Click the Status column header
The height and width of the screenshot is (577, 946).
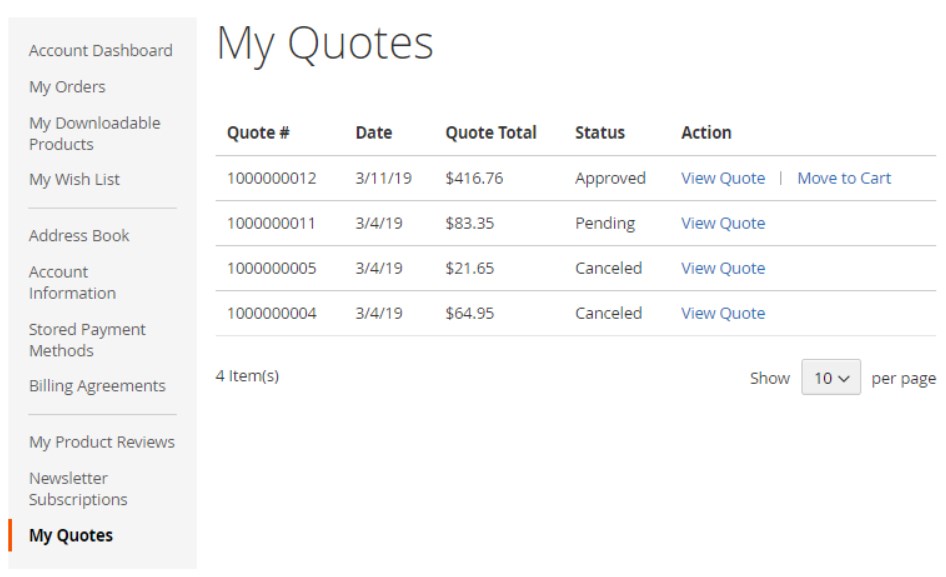(x=600, y=132)
